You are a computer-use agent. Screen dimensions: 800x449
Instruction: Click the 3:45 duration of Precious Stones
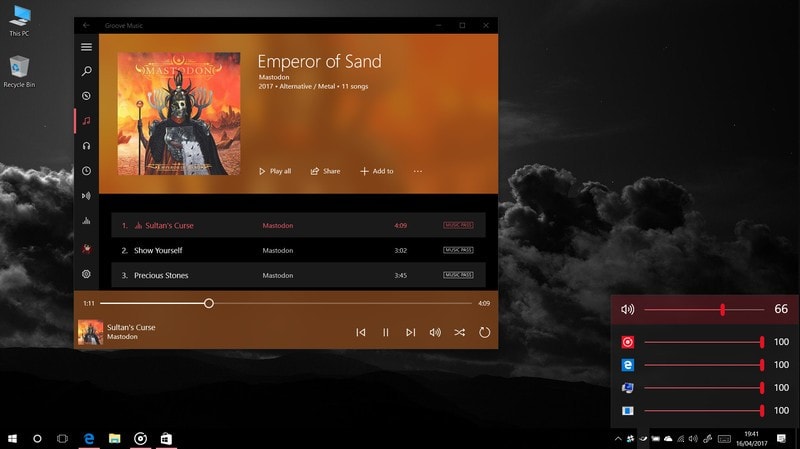[x=401, y=276]
